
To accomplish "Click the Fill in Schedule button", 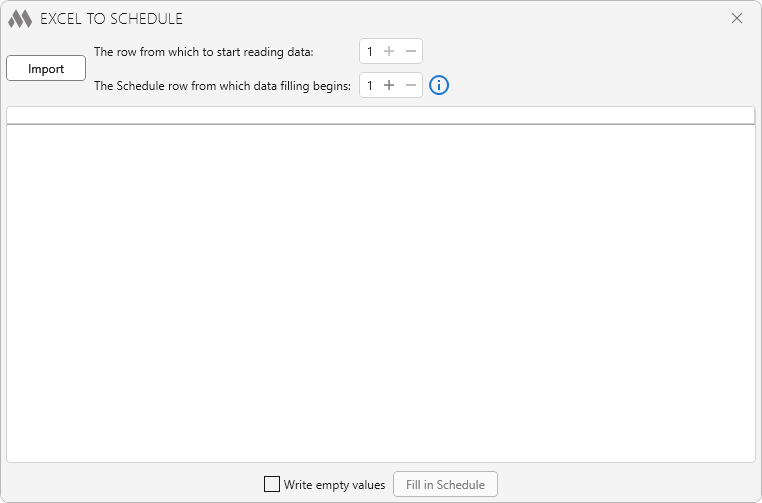I will point(445,485).
